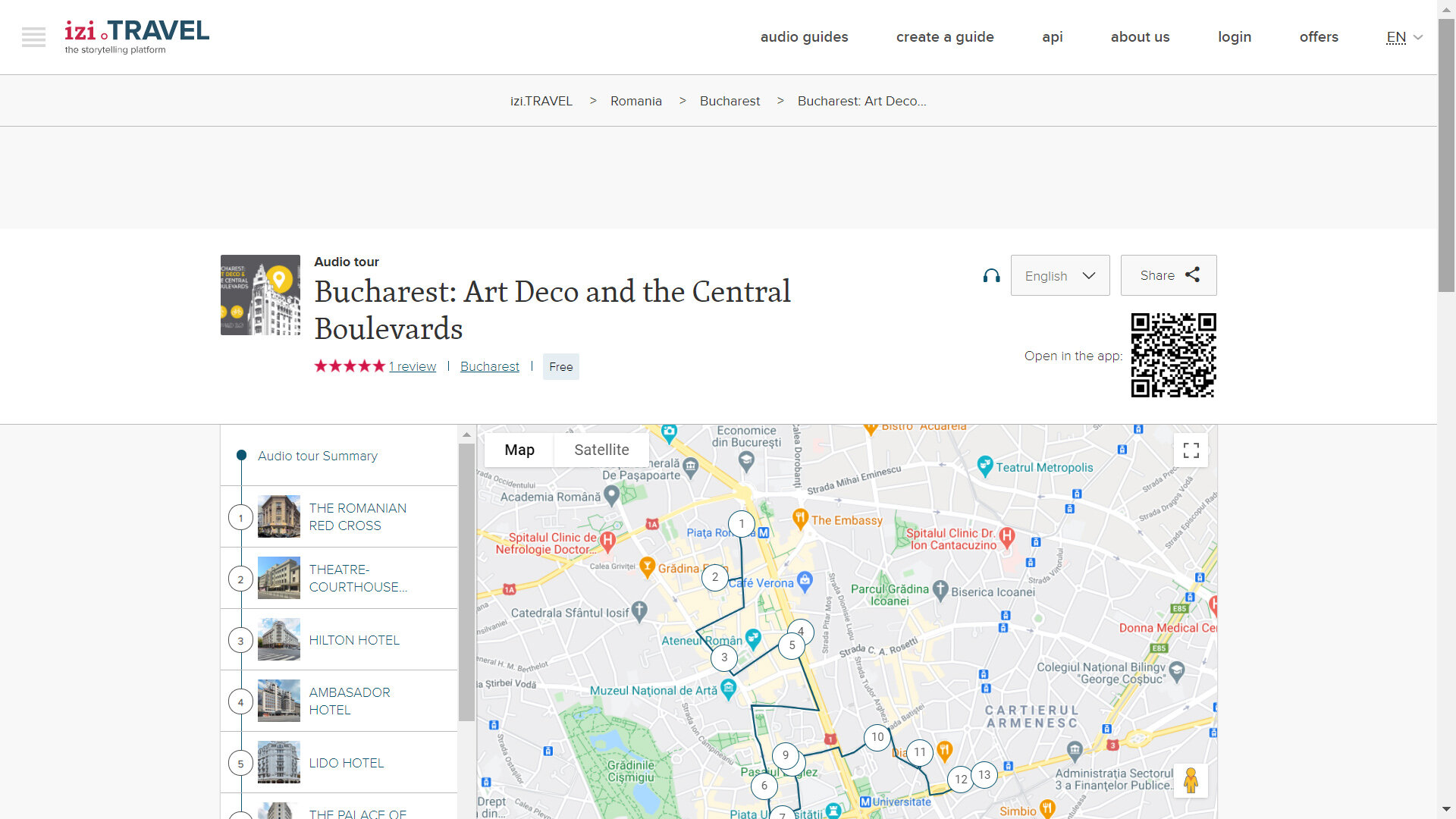Screen dimensions: 1456x819
Task: Click Muzeul Național de Artă map pin
Action: 729,689
